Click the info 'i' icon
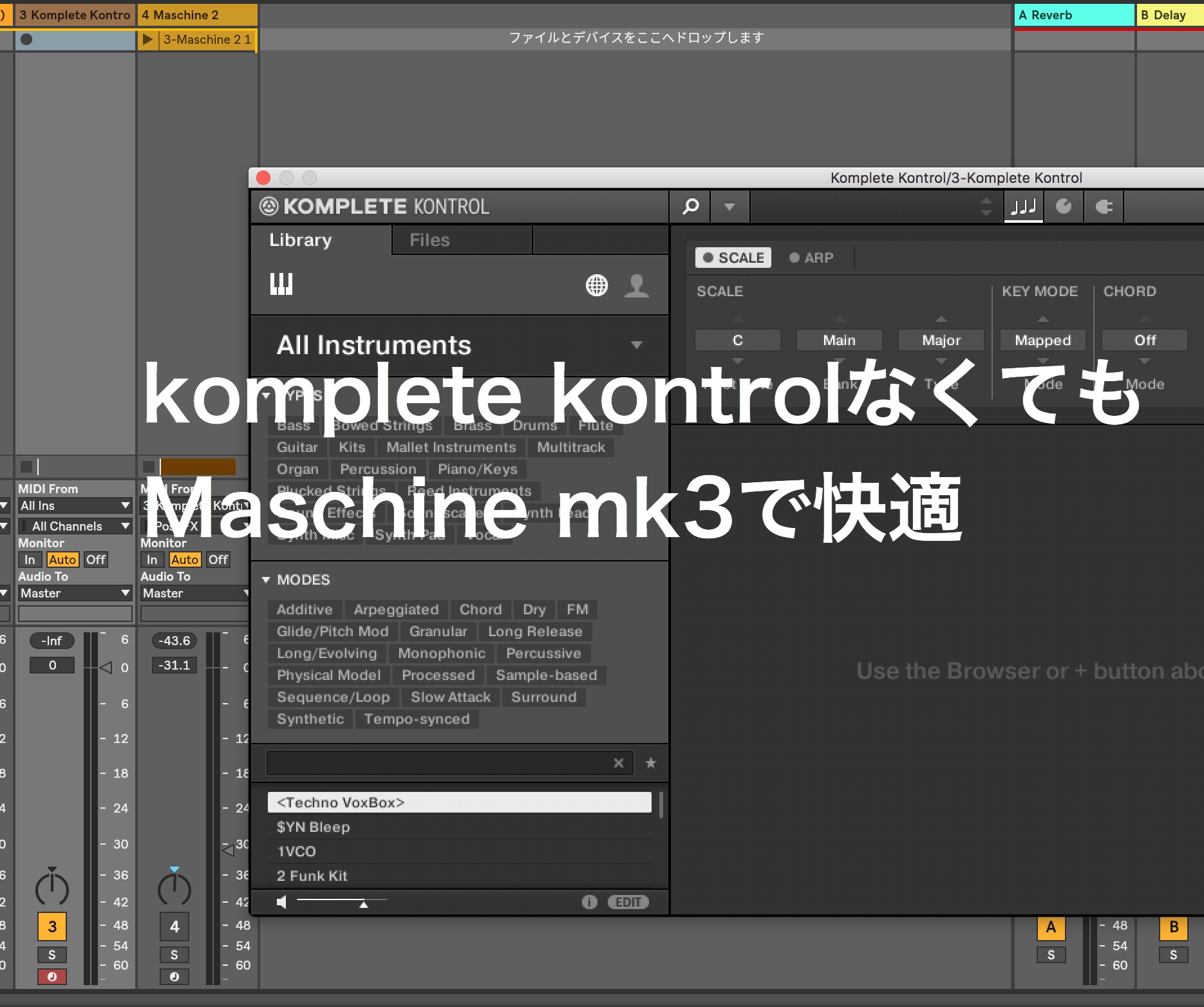The image size is (1204, 1007). click(589, 902)
